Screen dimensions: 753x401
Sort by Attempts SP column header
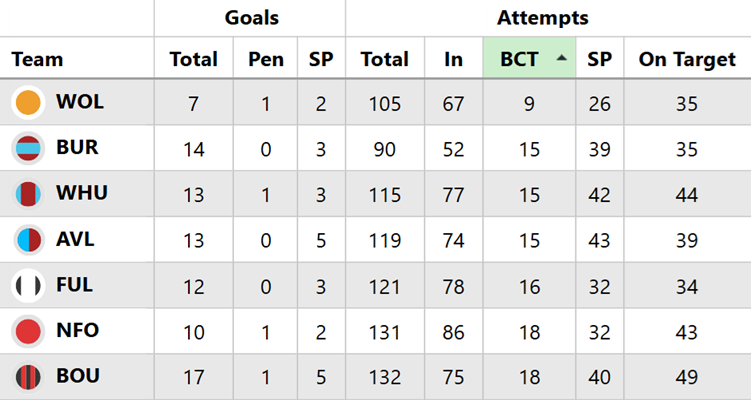coord(599,60)
